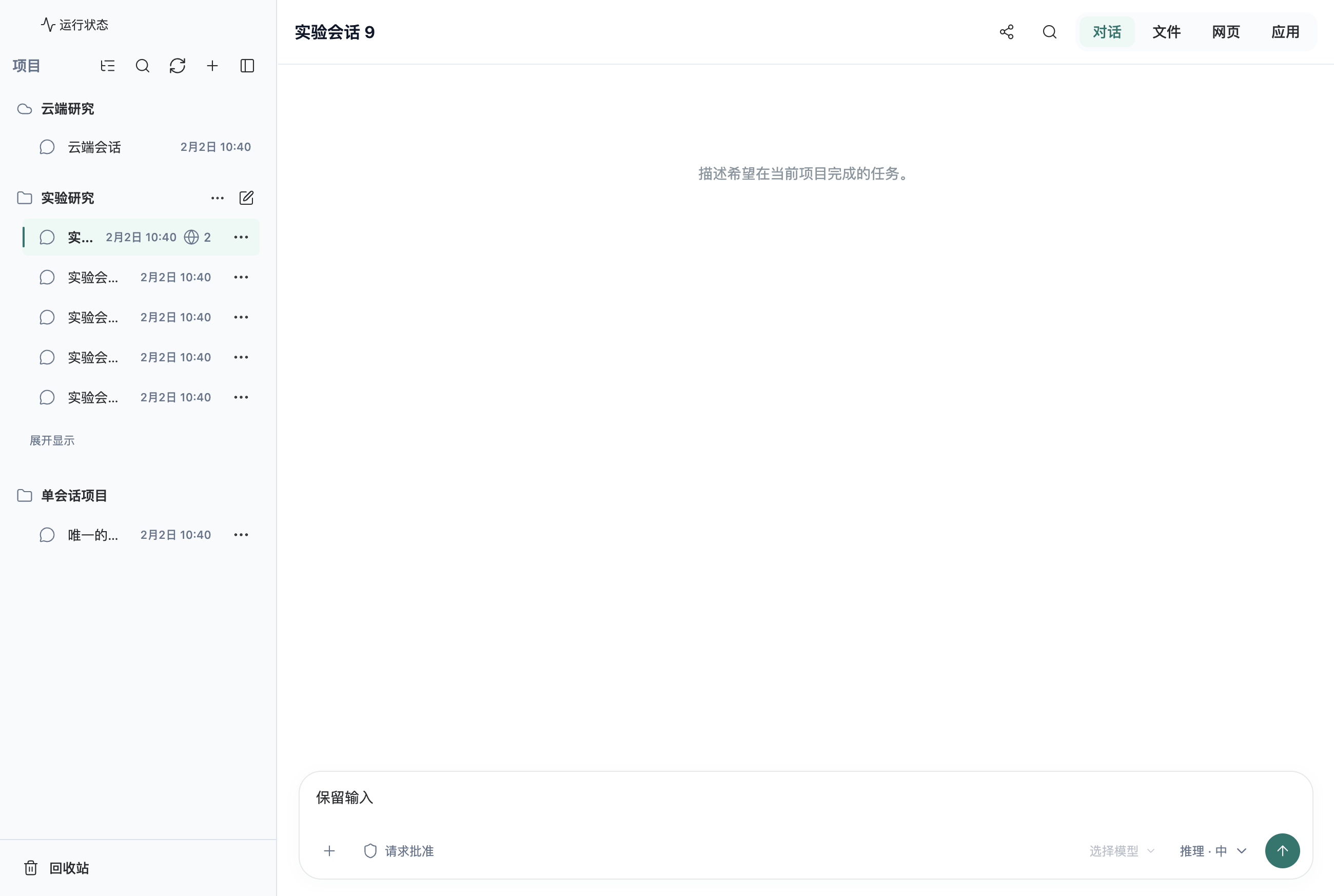Open the 唯一的... conversation

coord(126,535)
